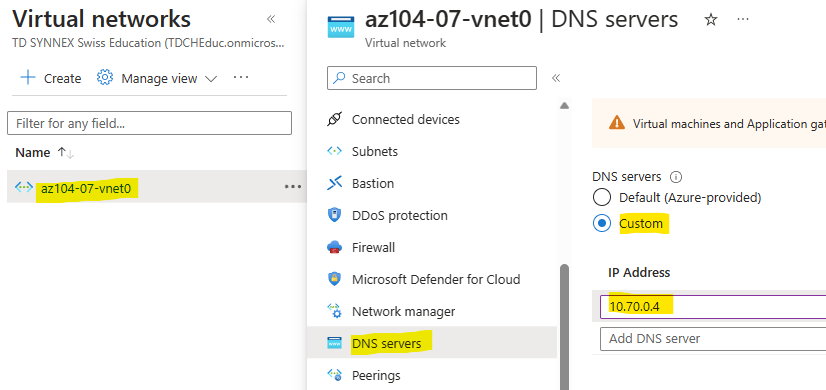Click the Create plus icon

point(27,78)
